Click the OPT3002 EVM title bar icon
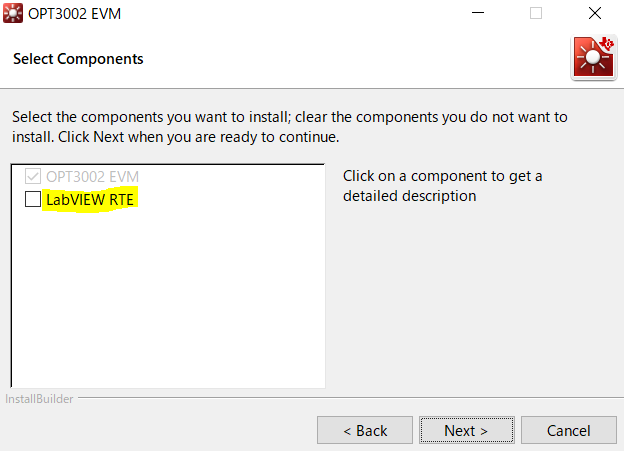Viewport: 624px width, 451px height. 15,14
